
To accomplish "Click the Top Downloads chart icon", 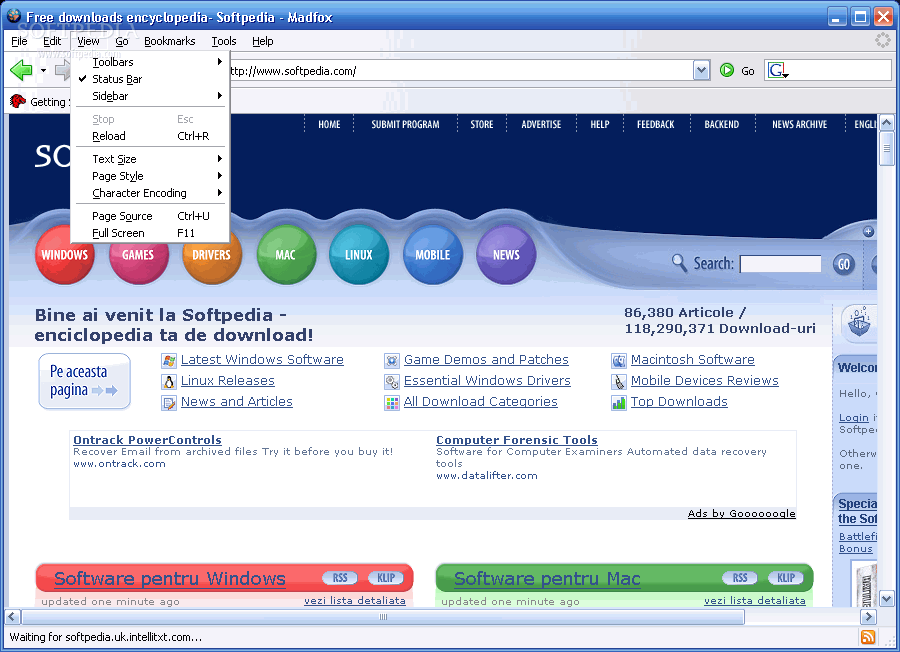I will point(619,403).
